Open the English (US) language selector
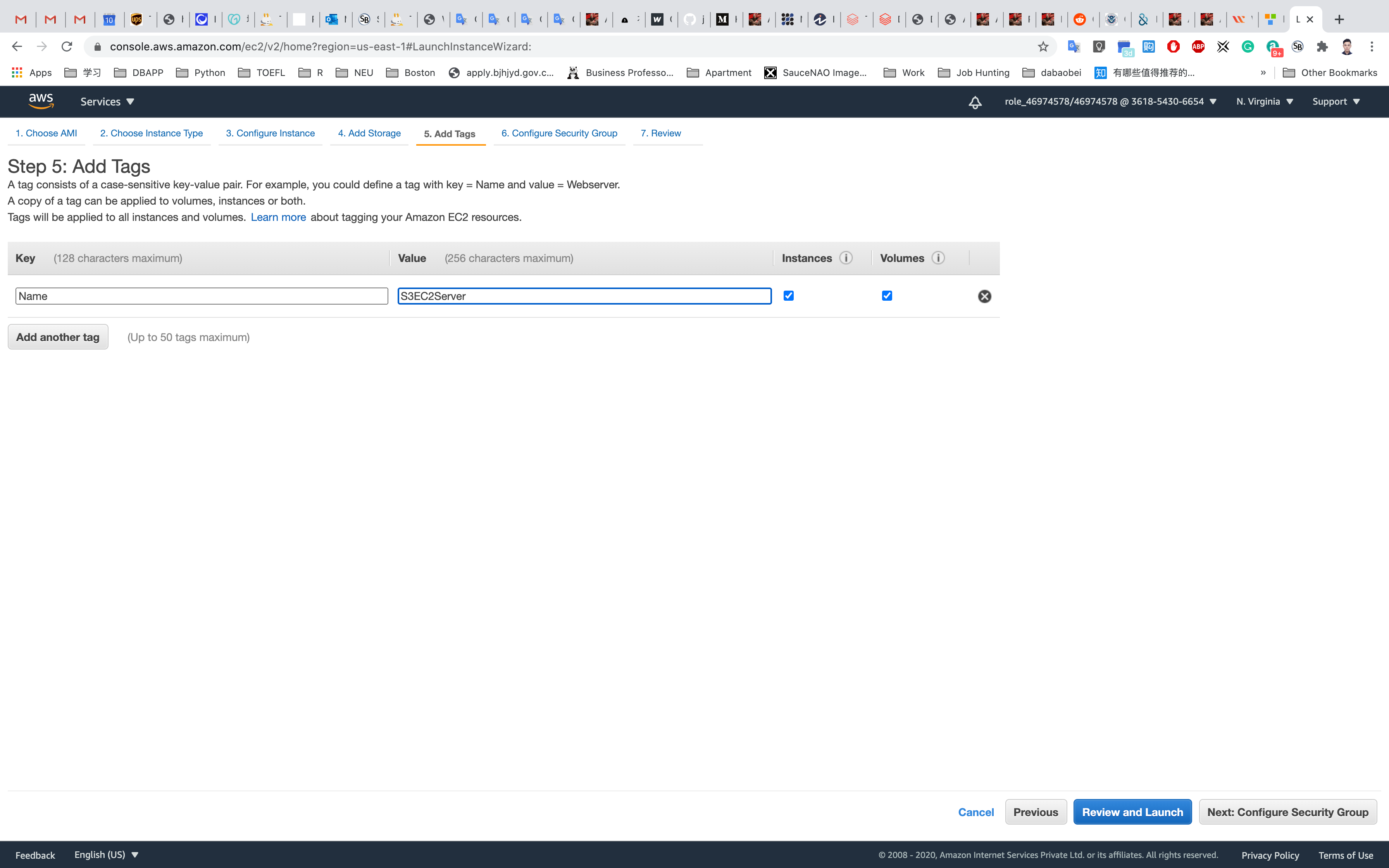 [106, 854]
